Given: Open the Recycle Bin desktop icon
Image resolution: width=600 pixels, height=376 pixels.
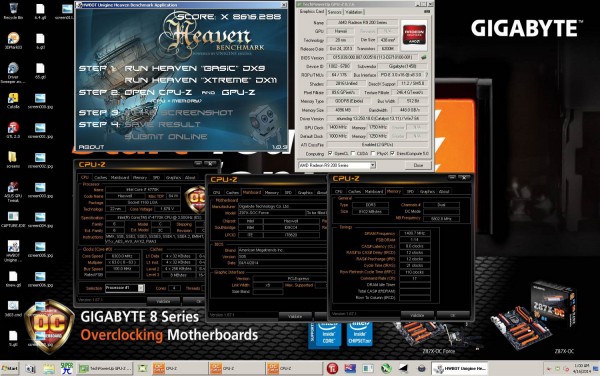Looking at the screenshot, I should click(x=13, y=10).
